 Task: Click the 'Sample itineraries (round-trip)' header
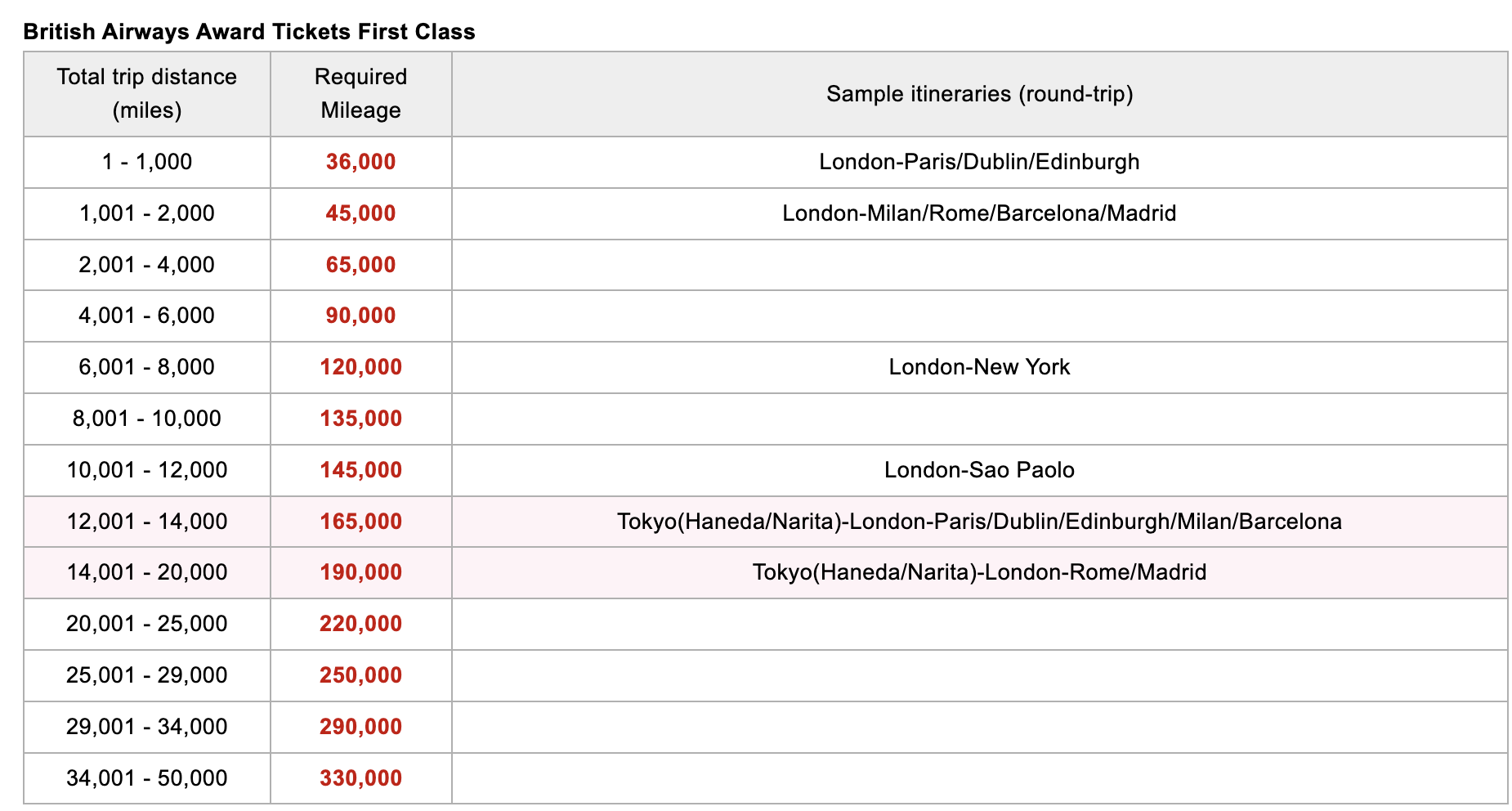coord(980,94)
